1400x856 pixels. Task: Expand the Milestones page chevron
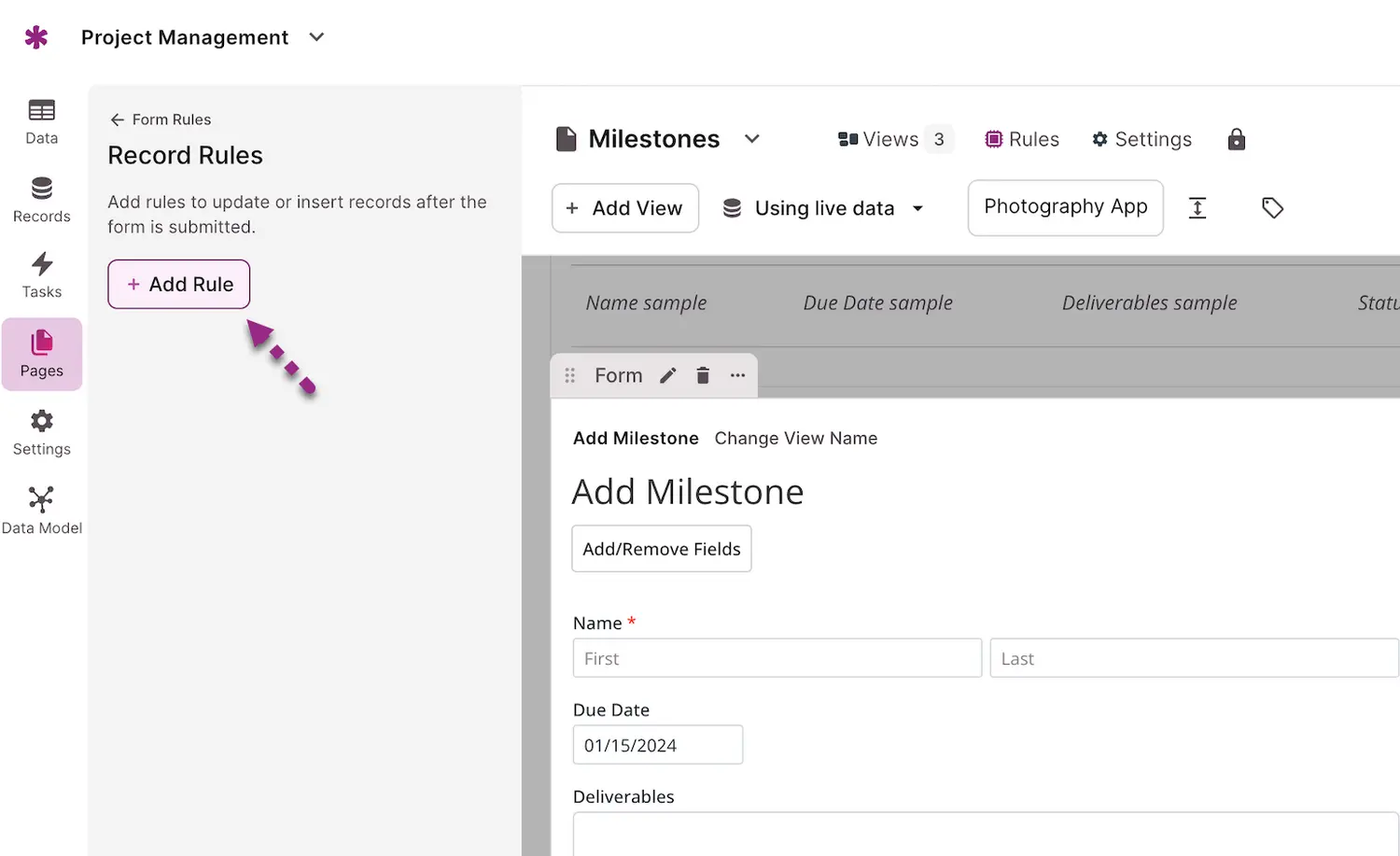click(x=751, y=139)
